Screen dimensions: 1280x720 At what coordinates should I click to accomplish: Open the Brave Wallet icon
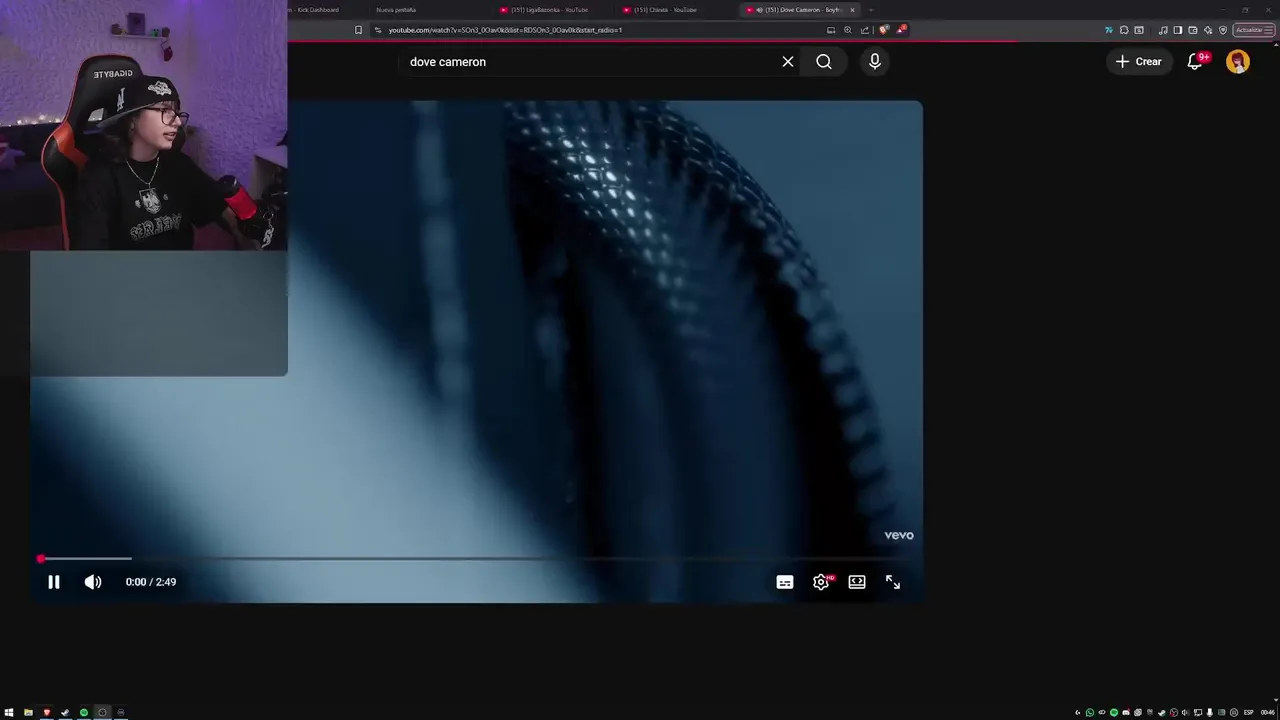(x=1193, y=30)
